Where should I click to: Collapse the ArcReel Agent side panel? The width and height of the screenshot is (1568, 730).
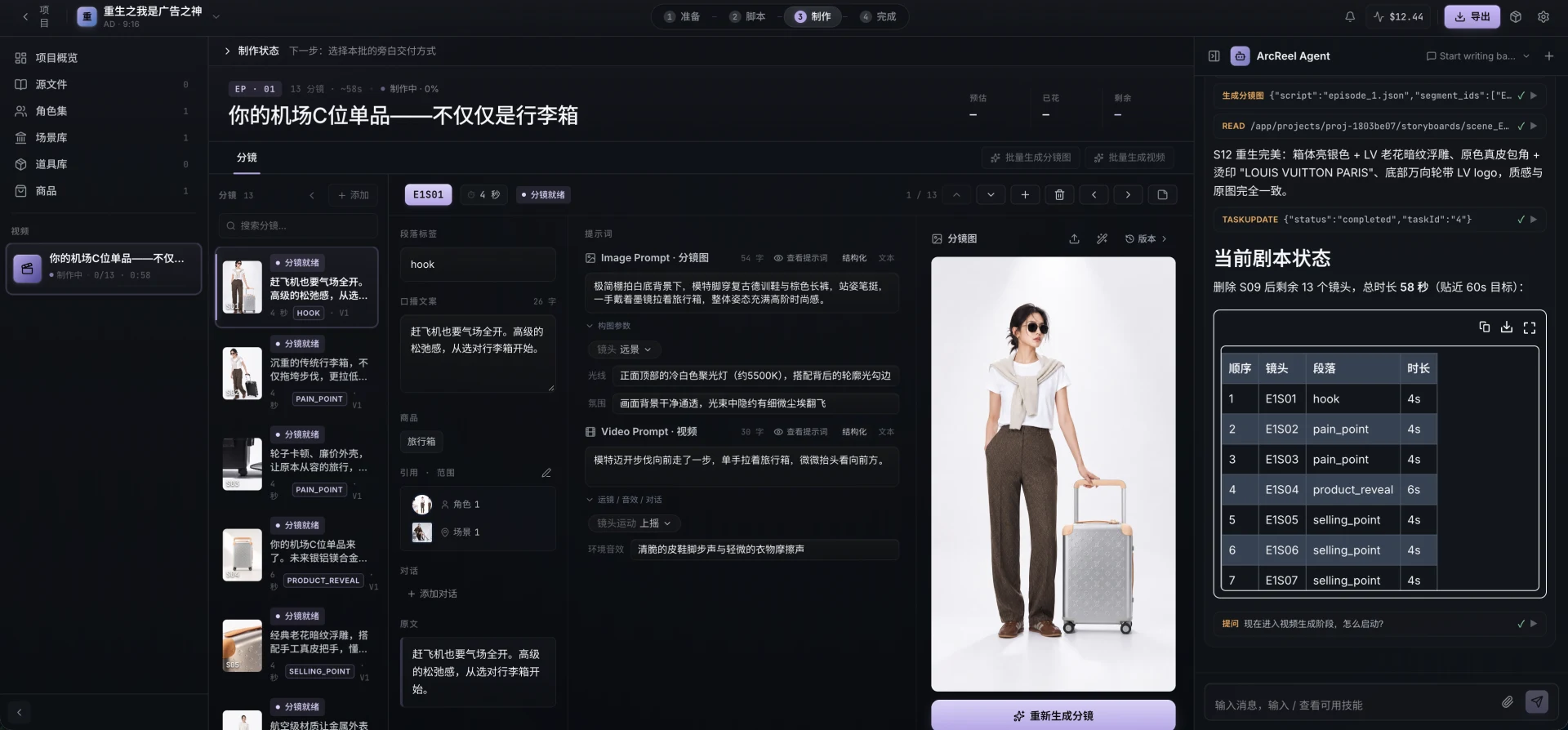point(1214,56)
